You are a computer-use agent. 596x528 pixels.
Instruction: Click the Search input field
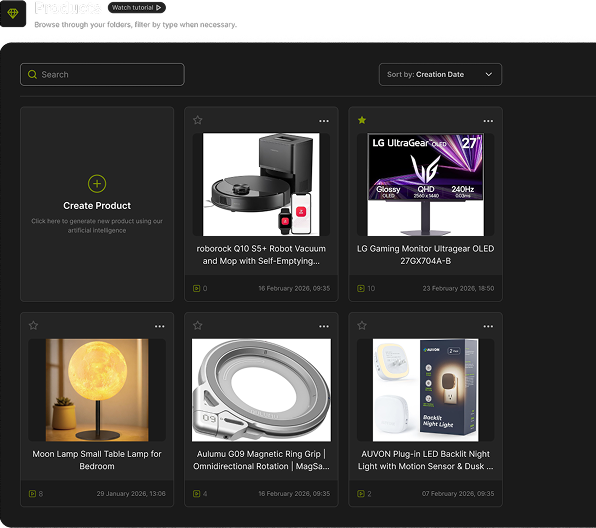point(102,75)
